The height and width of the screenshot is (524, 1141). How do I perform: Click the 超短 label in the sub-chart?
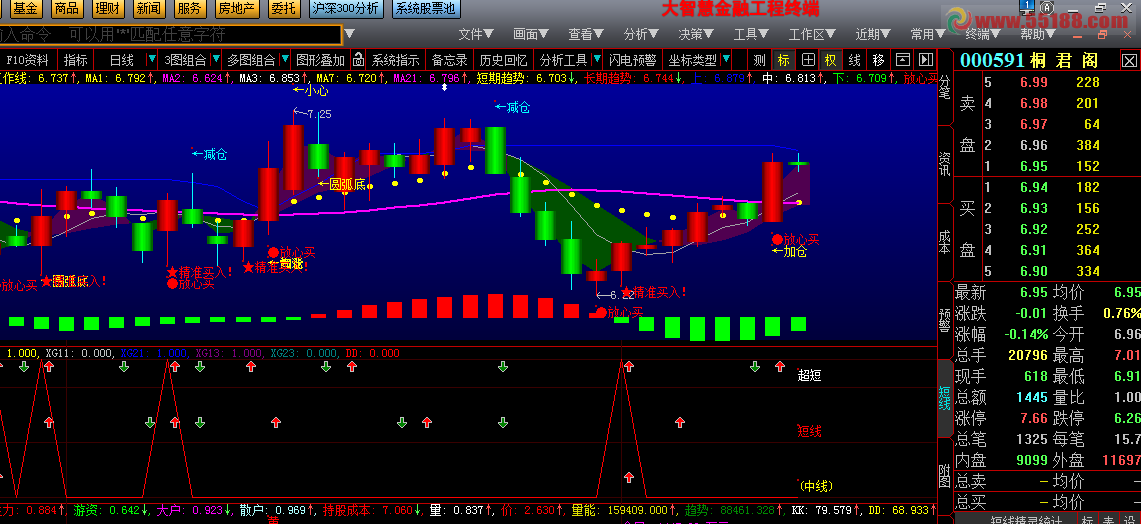808,376
